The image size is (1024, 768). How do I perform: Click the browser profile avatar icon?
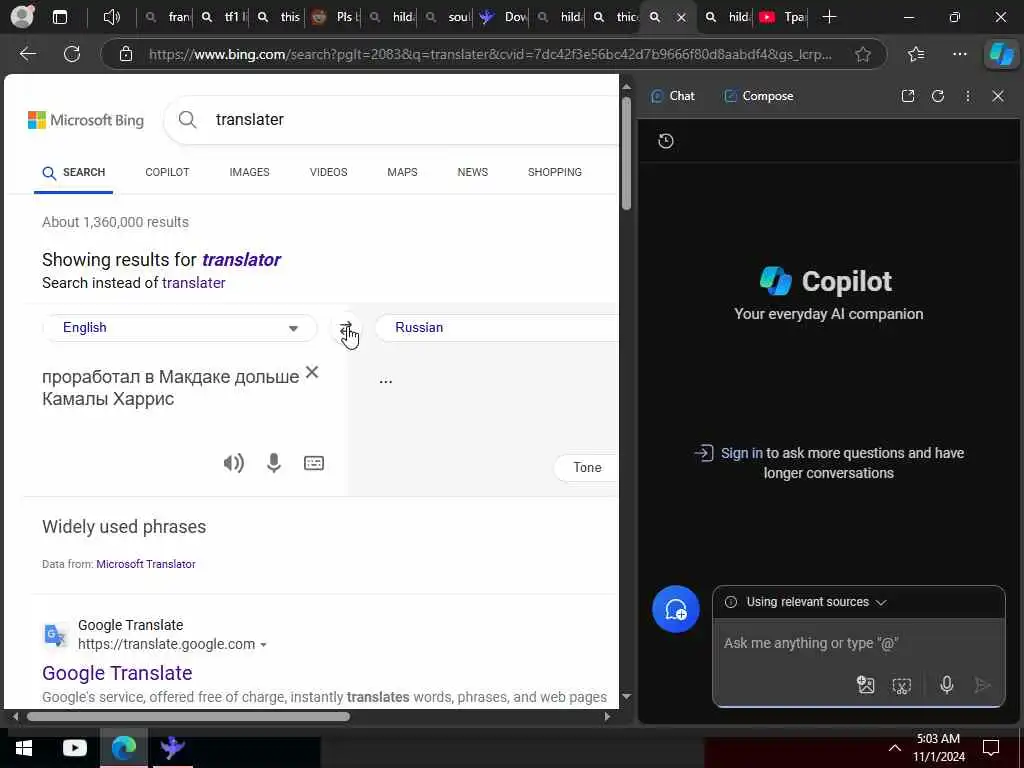pos(22,17)
